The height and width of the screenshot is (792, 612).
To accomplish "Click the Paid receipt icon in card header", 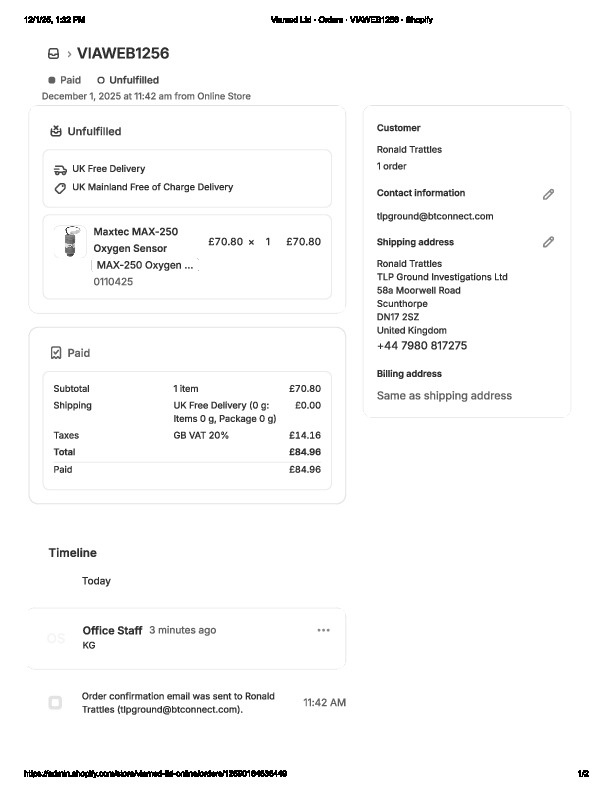I will click(x=56, y=353).
